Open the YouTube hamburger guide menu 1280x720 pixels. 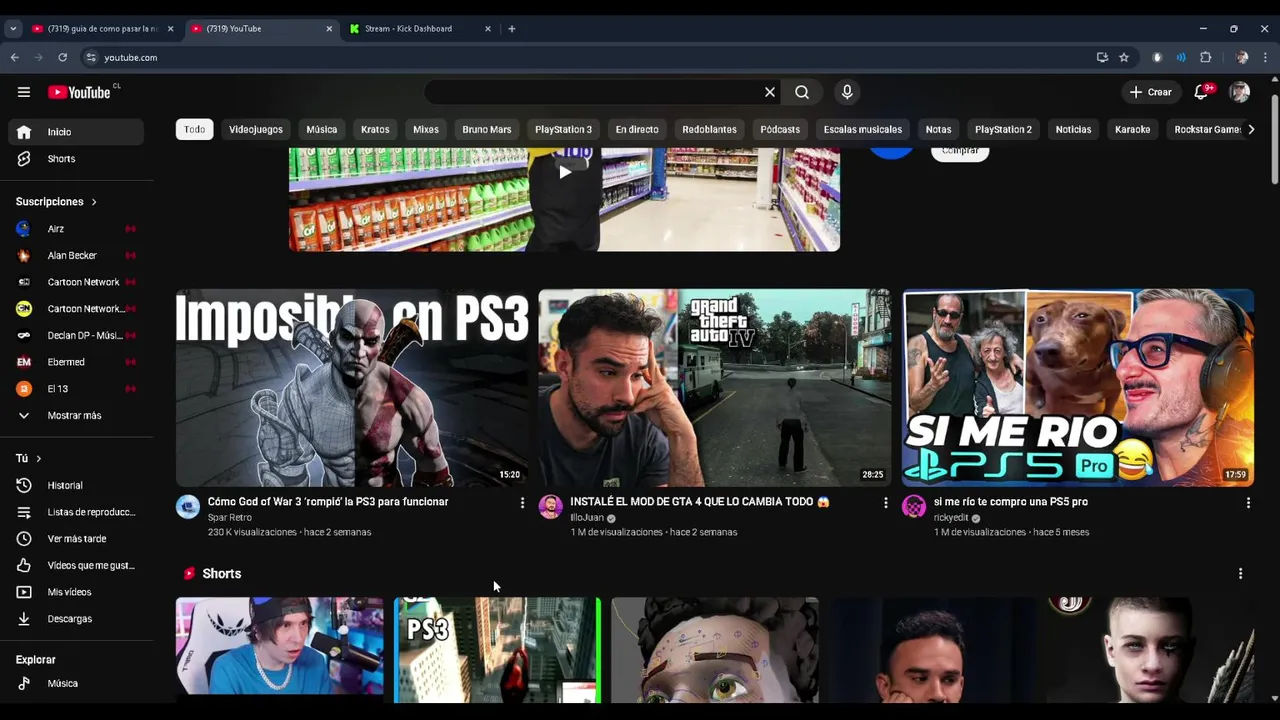pos(24,92)
